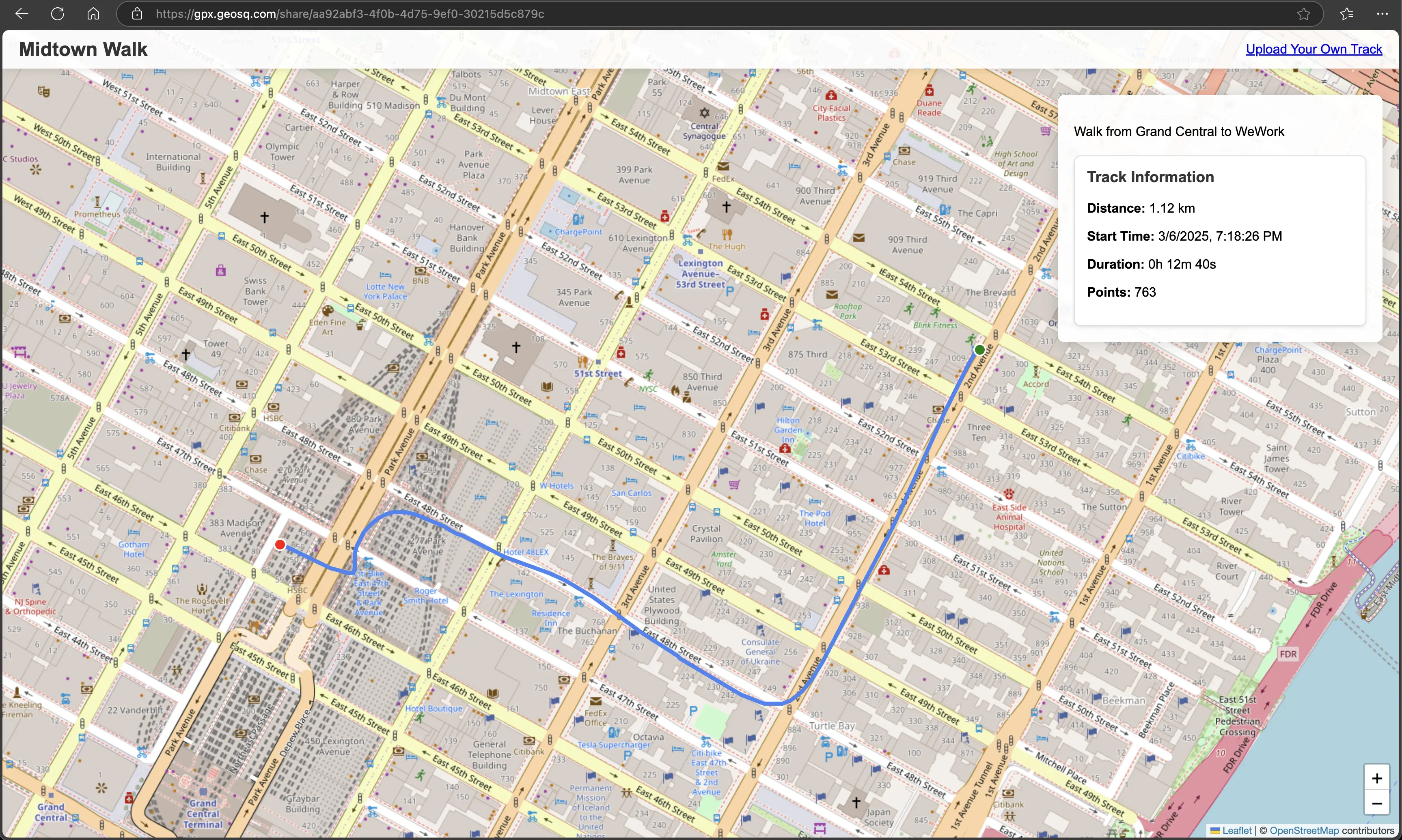Click The Hugh restaurant fork icon
The width and height of the screenshot is (1402, 840).
(x=727, y=234)
